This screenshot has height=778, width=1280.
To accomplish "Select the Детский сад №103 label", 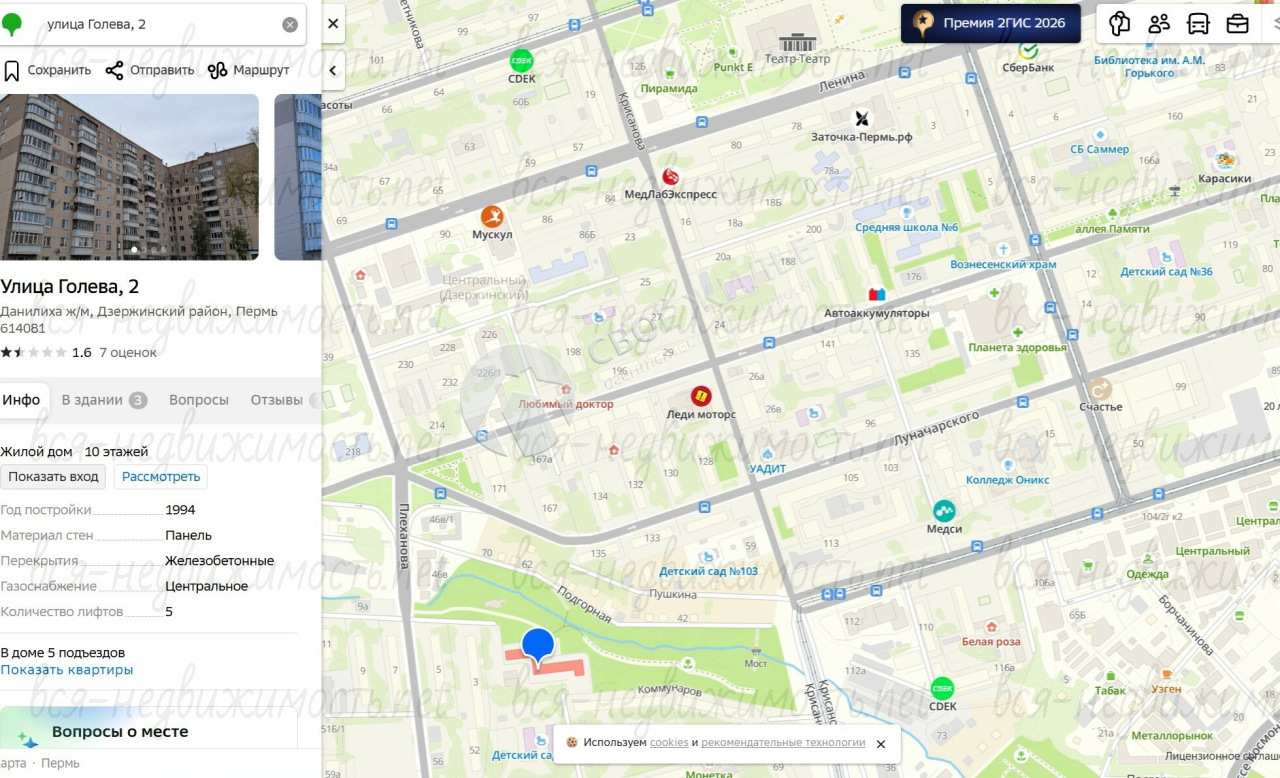I will (x=708, y=572).
